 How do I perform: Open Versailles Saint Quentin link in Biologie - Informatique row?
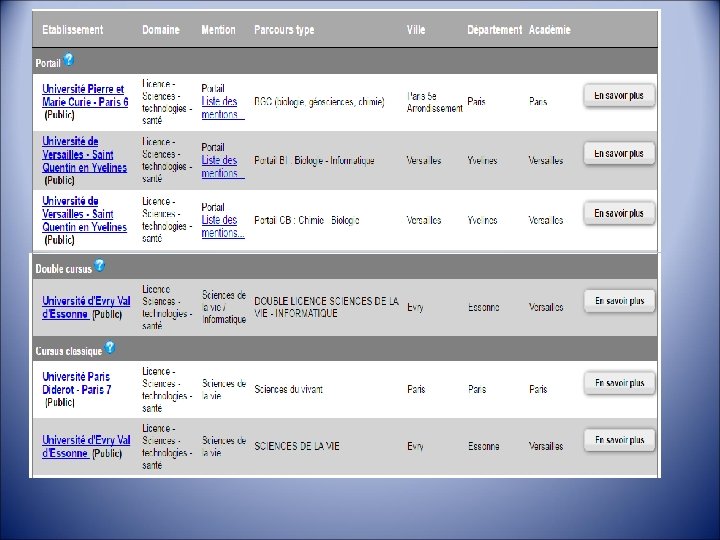coord(84,155)
